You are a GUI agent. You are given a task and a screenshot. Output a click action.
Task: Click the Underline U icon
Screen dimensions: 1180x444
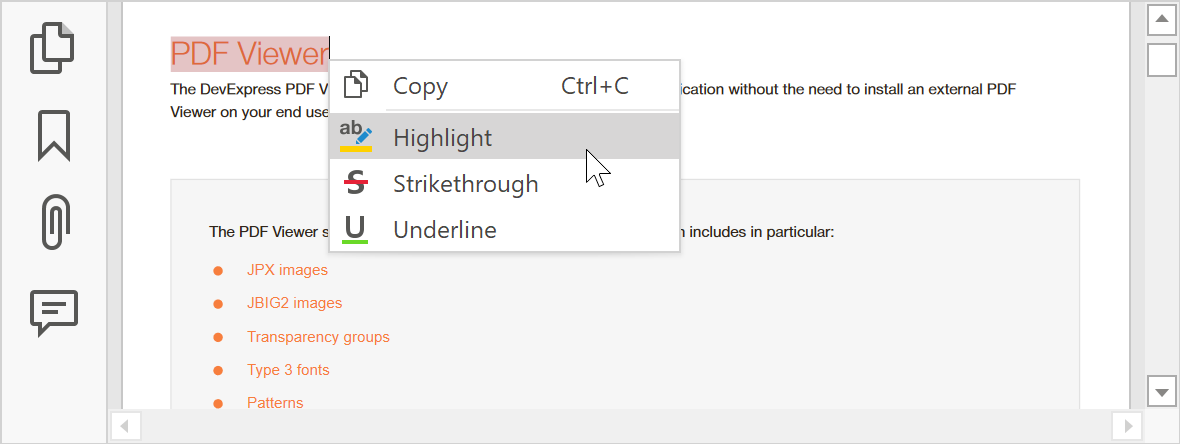356,230
